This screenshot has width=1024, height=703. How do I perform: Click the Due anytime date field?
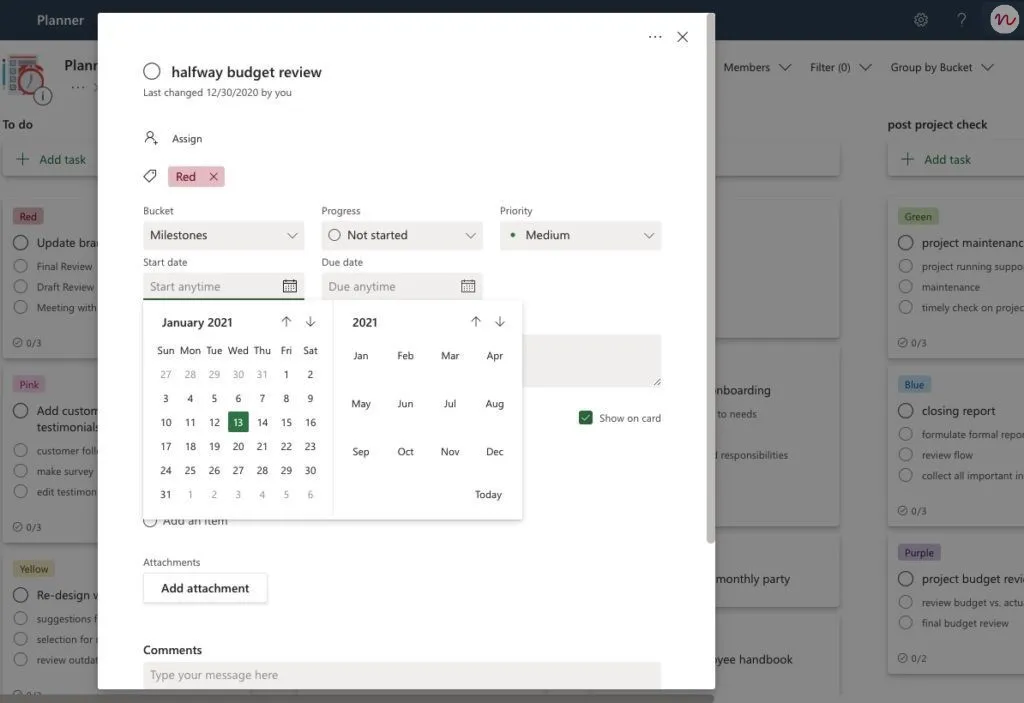pos(402,286)
